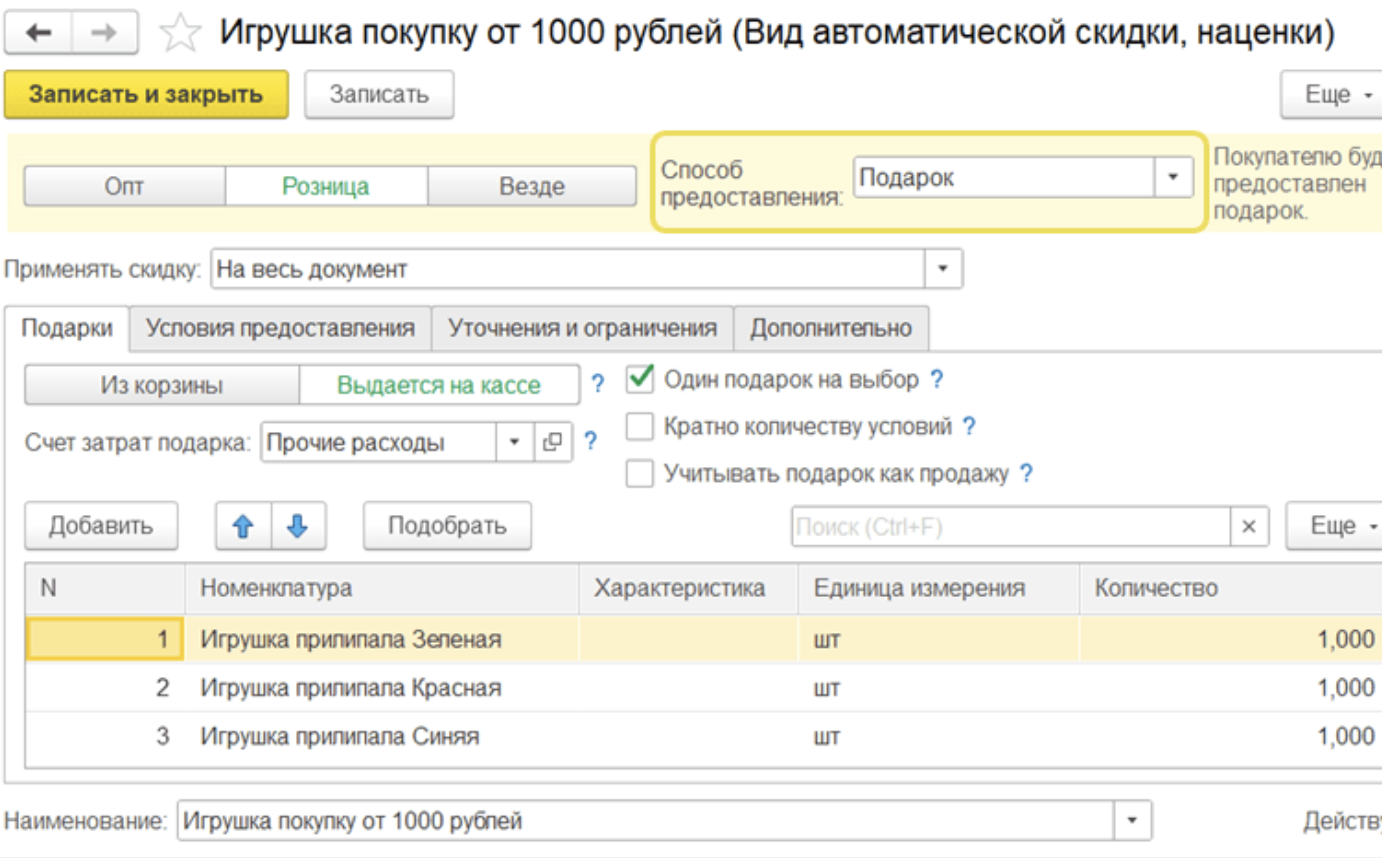Open the gift expense account selection icon
Screen dimensions: 1388x858
click(x=551, y=442)
